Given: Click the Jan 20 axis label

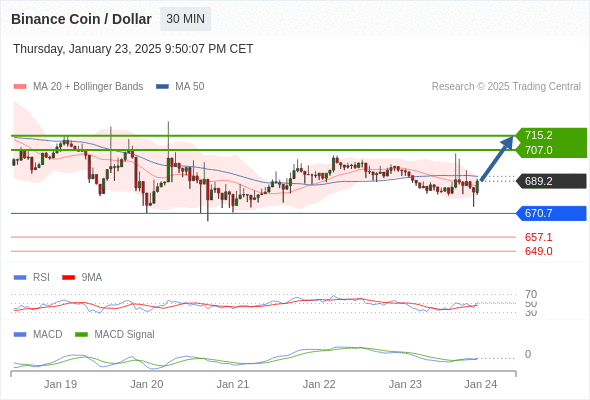Looking at the screenshot, I should point(147,384).
